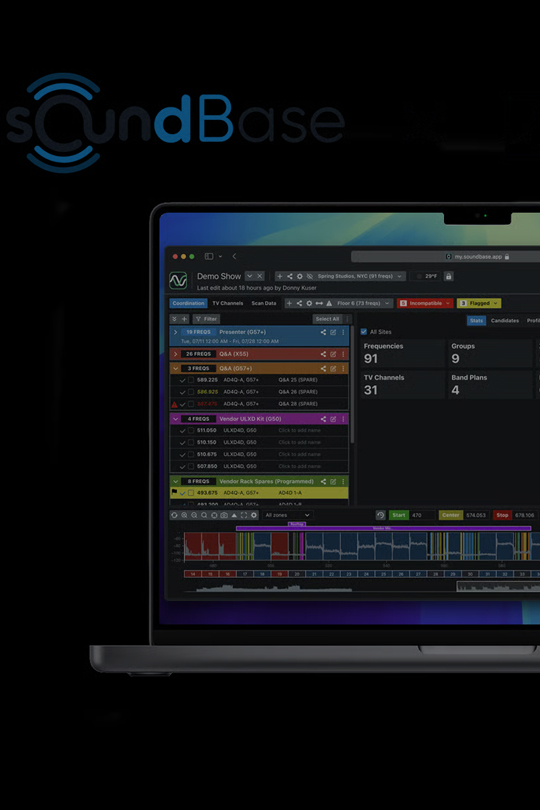Viewport: 540px width, 810px height.
Task: Open spectrum graph settings gear
Action: 254,515
